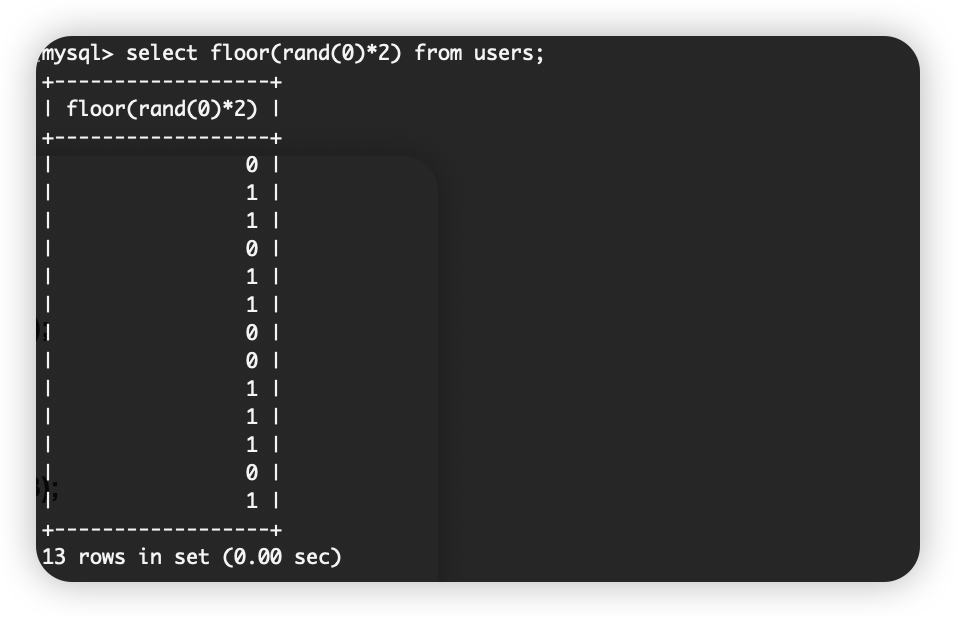956x618 pixels.
Task: Select the seventh result row value 0
Action: [251, 333]
